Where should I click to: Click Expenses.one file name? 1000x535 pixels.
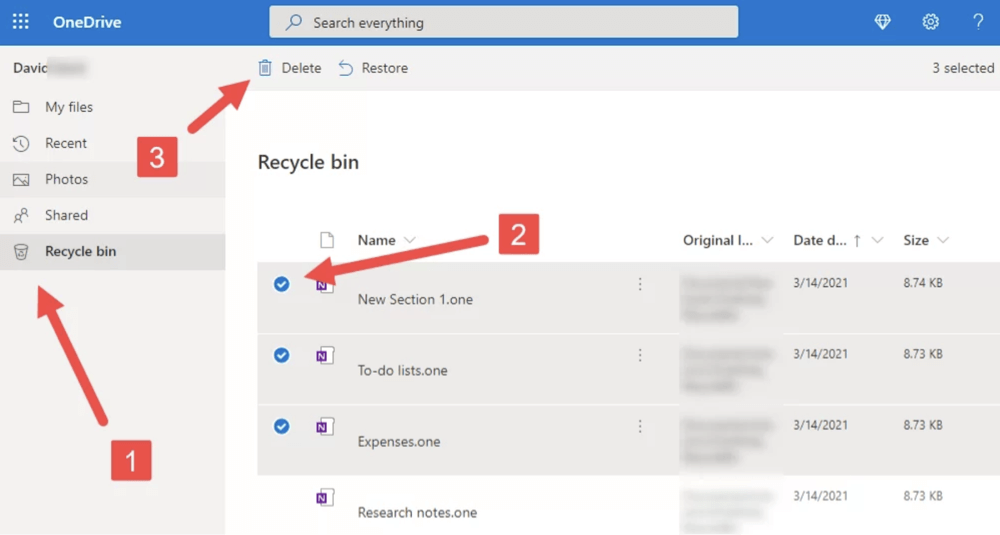[399, 441]
